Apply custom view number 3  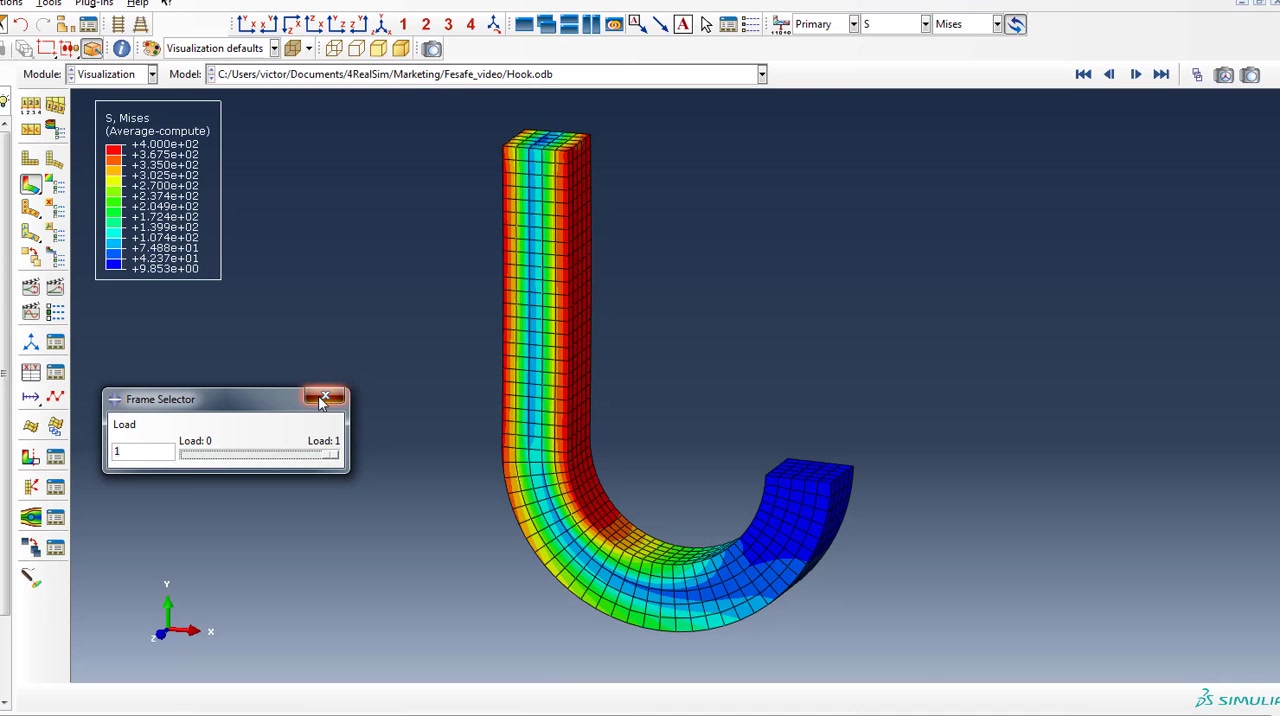click(x=448, y=24)
